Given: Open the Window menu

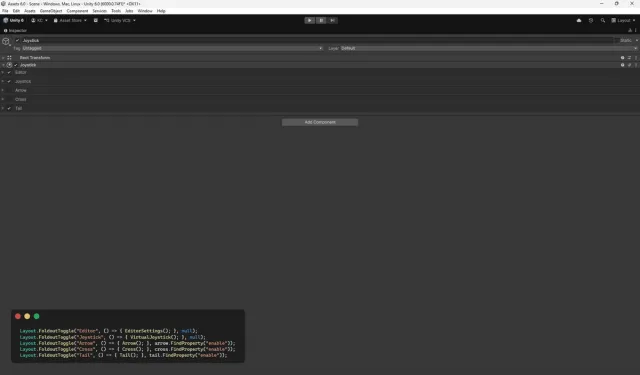Looking at the screenshot, I should coord(145,11).
